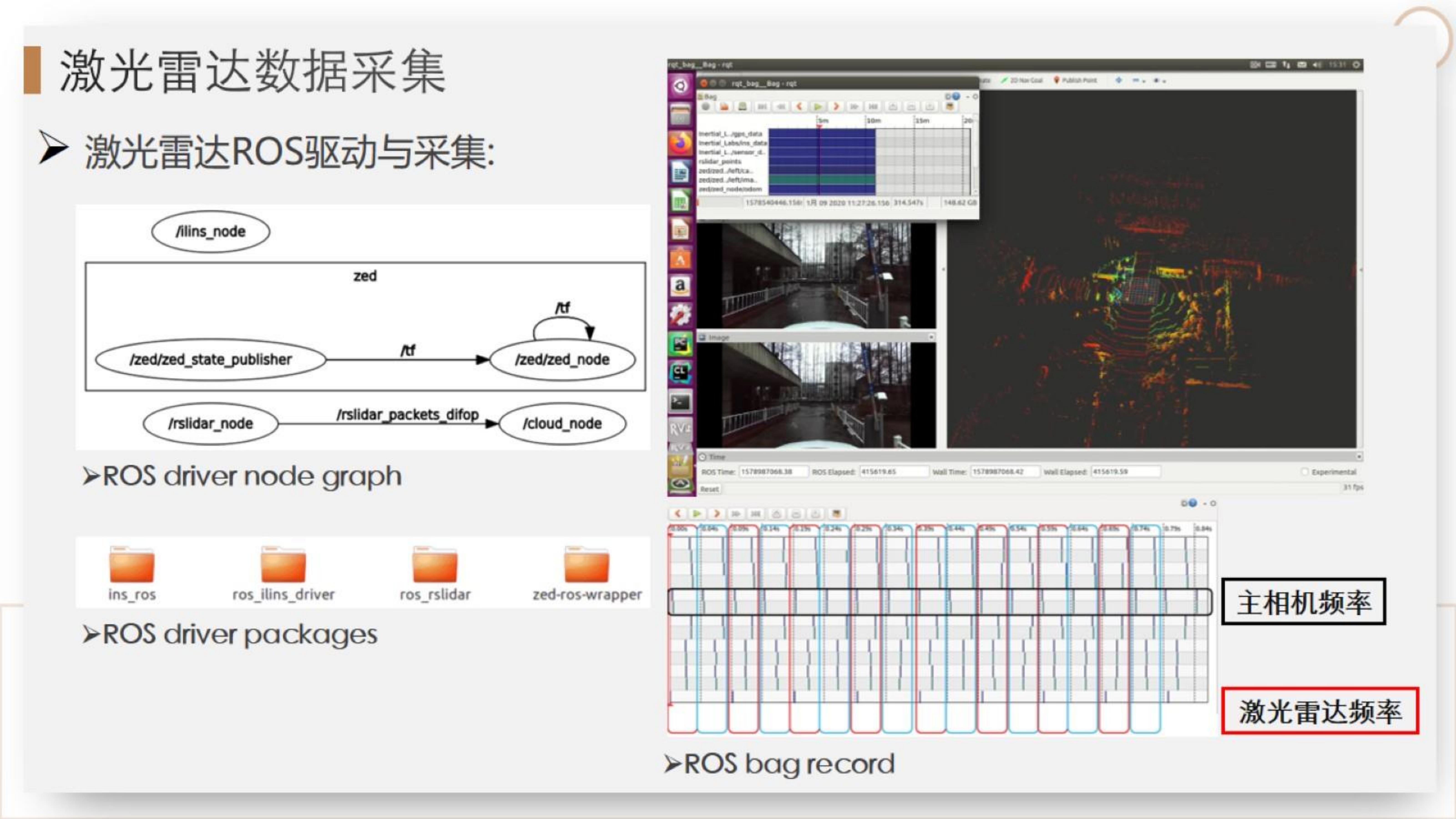Screen dimensions: 1456x819
Task: Toggle thumbnails icon in rqt_bag toolbar
Action: 950,107
